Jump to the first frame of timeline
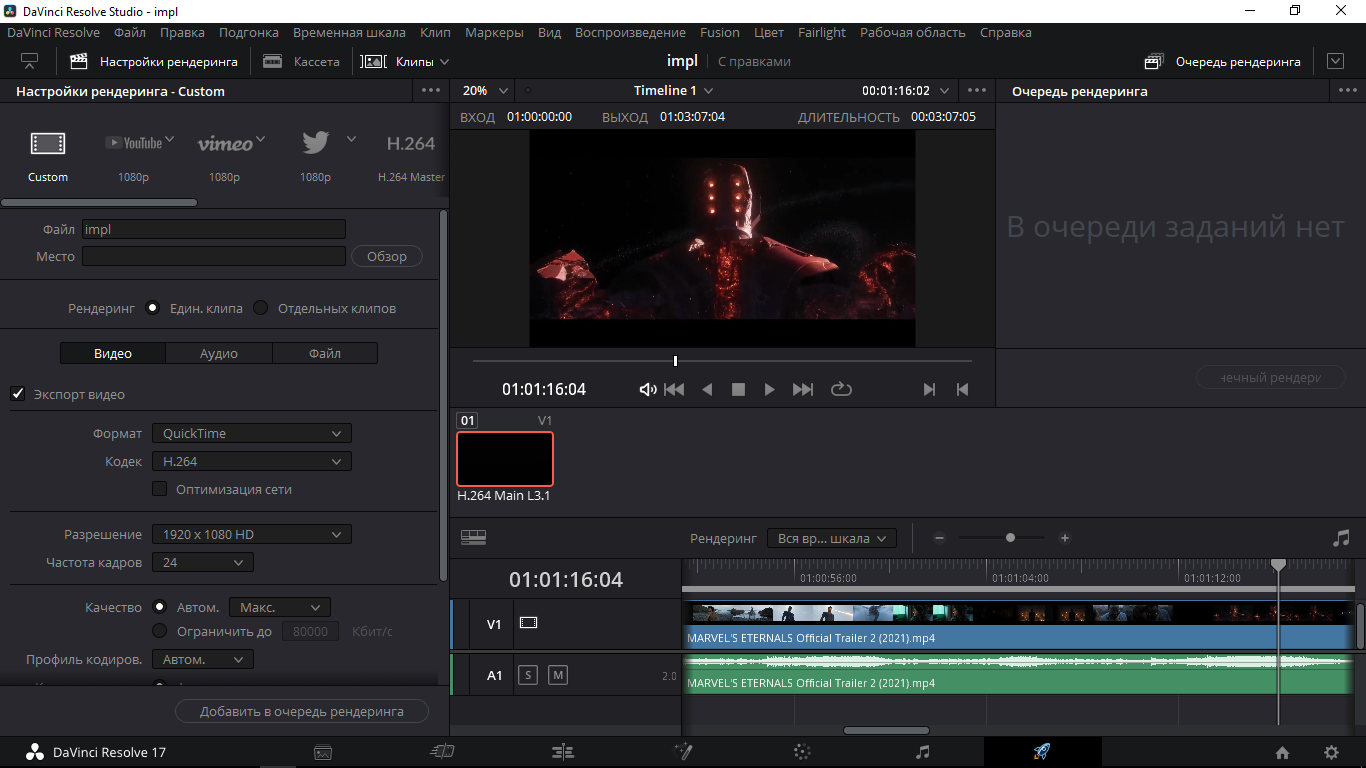Screen dimensions: 1366x768 tap(675, 390)
